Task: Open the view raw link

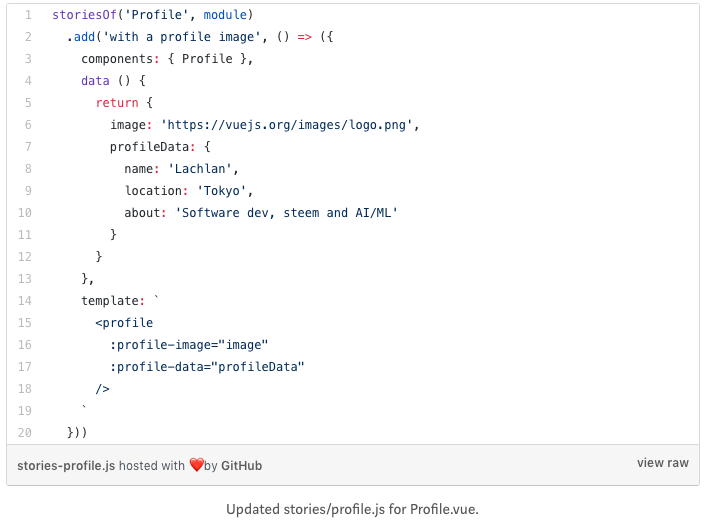Action: (662, 463)
